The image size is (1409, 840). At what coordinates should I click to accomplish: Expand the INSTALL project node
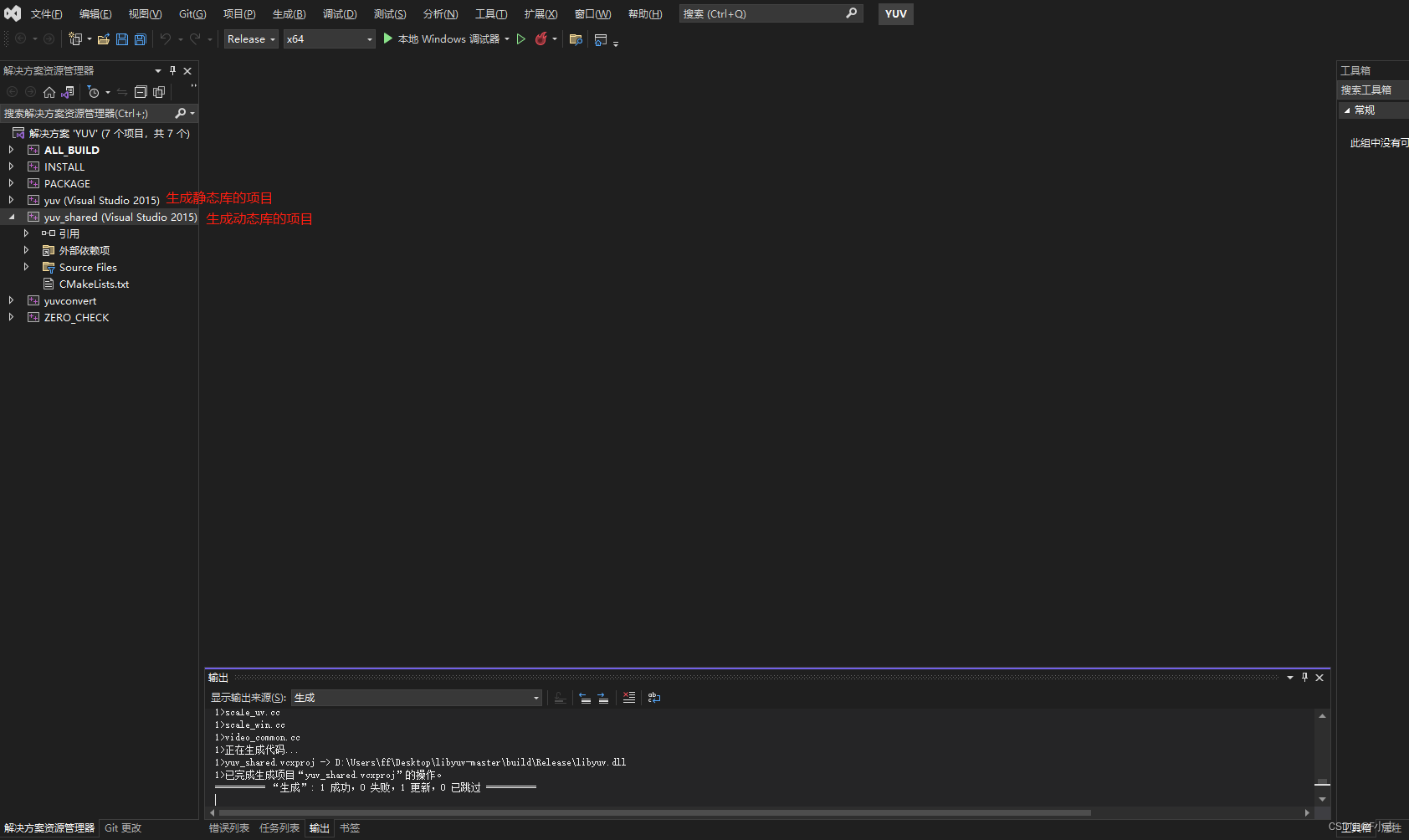point(11,166)
